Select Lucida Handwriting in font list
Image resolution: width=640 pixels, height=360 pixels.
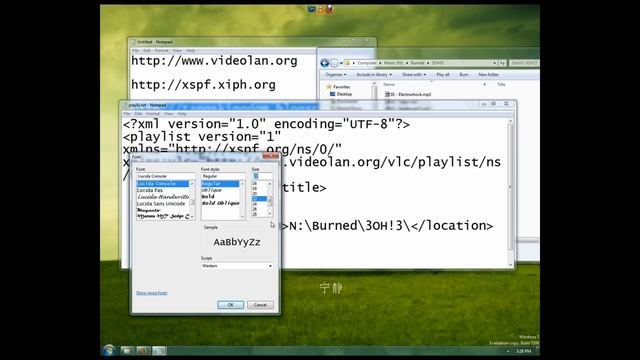[162, 197]
